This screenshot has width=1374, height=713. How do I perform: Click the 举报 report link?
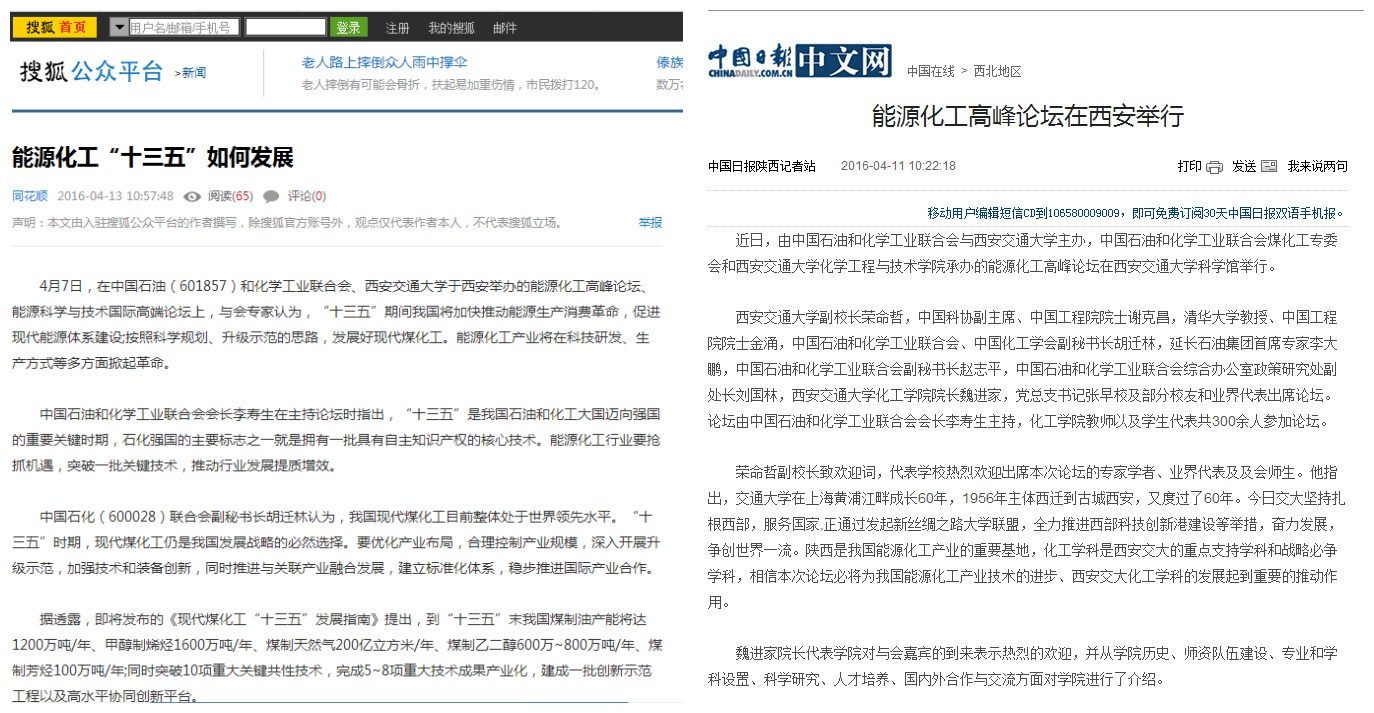point(650,222)
